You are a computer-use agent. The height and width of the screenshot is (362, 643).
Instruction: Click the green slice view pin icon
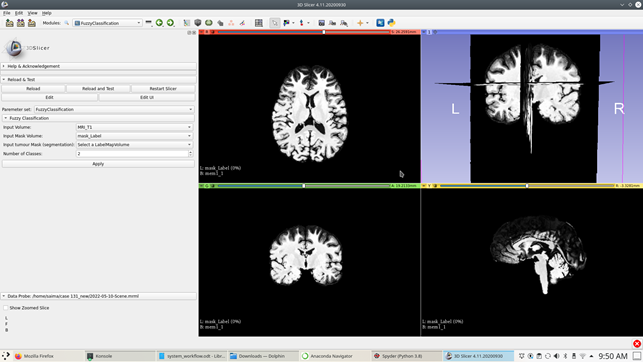point(201,186)
